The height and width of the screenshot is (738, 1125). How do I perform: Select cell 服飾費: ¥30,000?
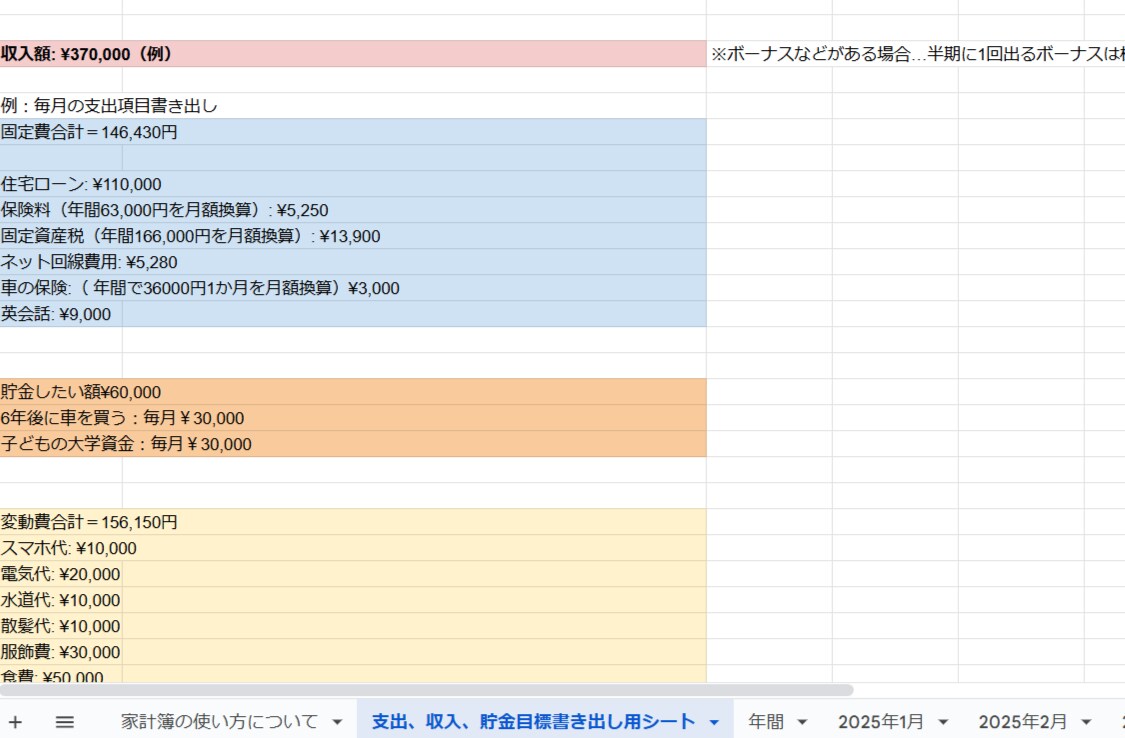coord(61,652)
